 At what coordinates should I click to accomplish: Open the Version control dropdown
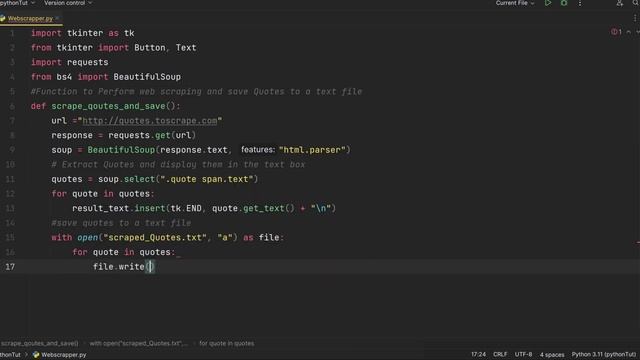click(x=68, y=3)
